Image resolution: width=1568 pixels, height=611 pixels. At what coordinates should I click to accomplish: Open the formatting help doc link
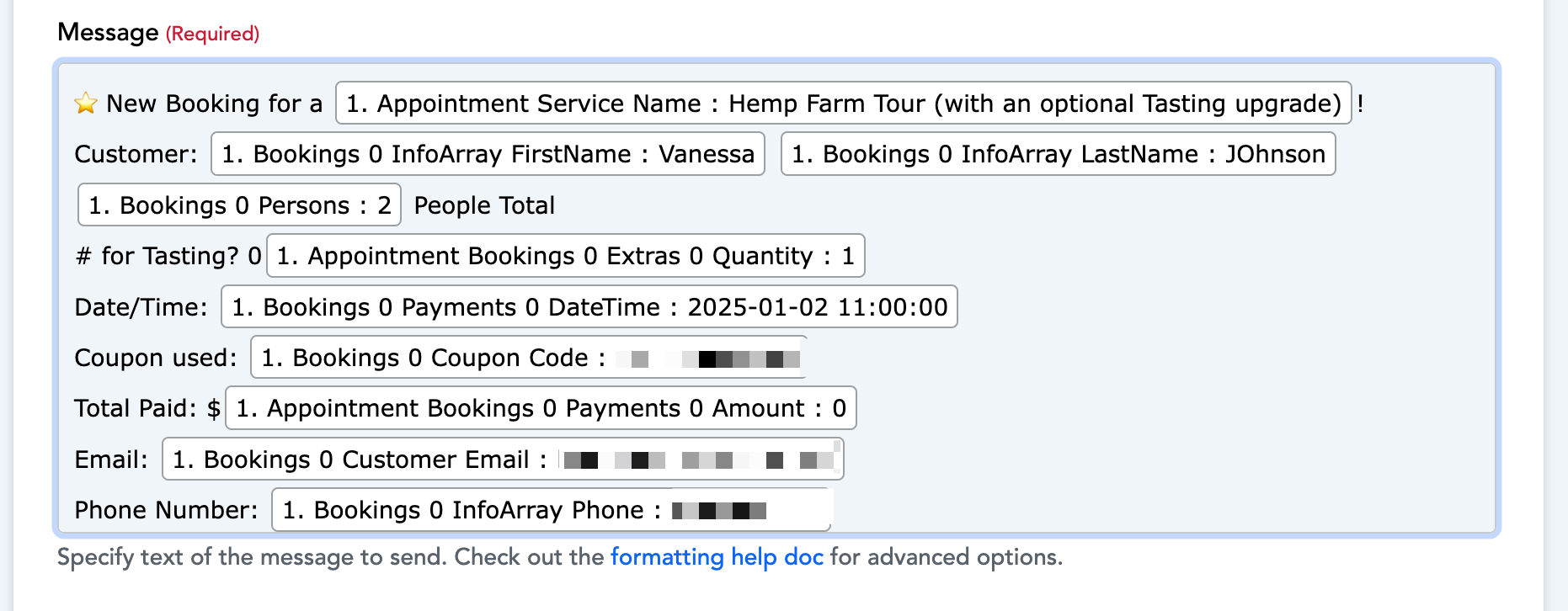pyautogui.click(x=717, y=557)
